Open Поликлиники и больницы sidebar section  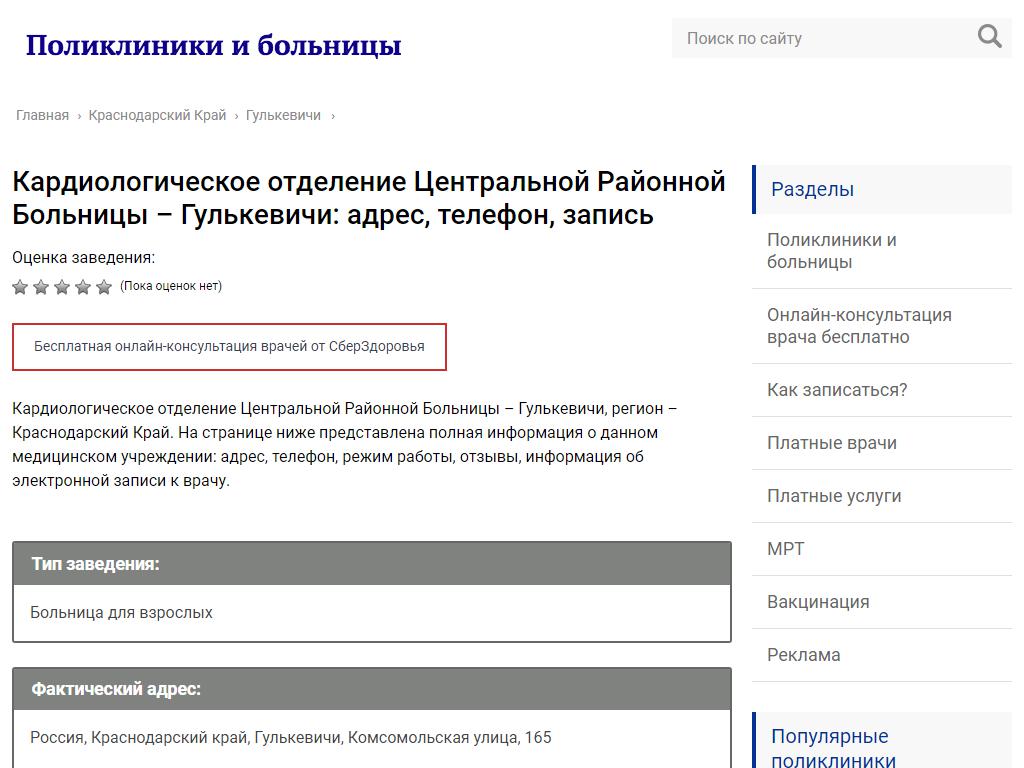(831, 251)
